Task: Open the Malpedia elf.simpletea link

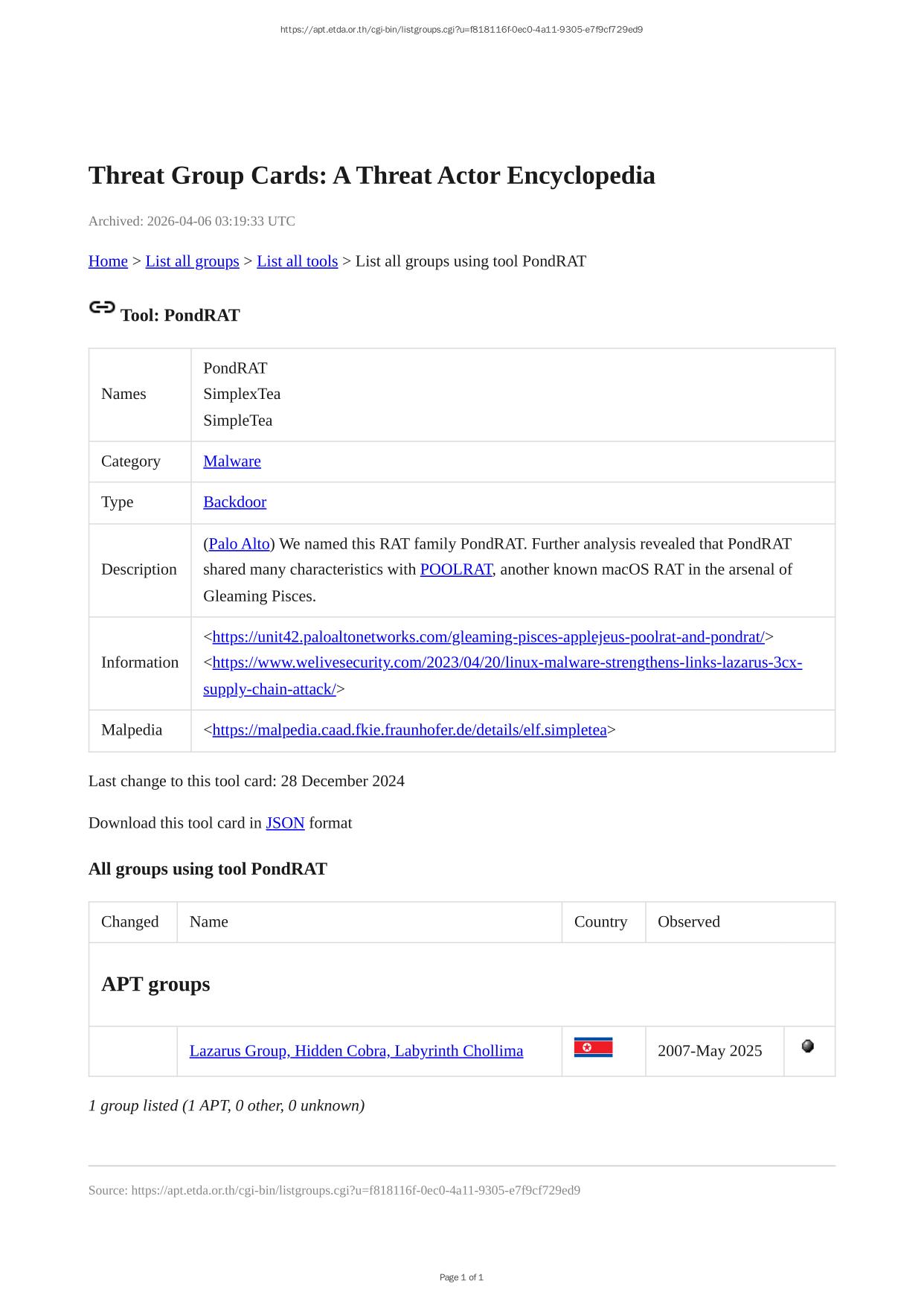Action: 409,730
